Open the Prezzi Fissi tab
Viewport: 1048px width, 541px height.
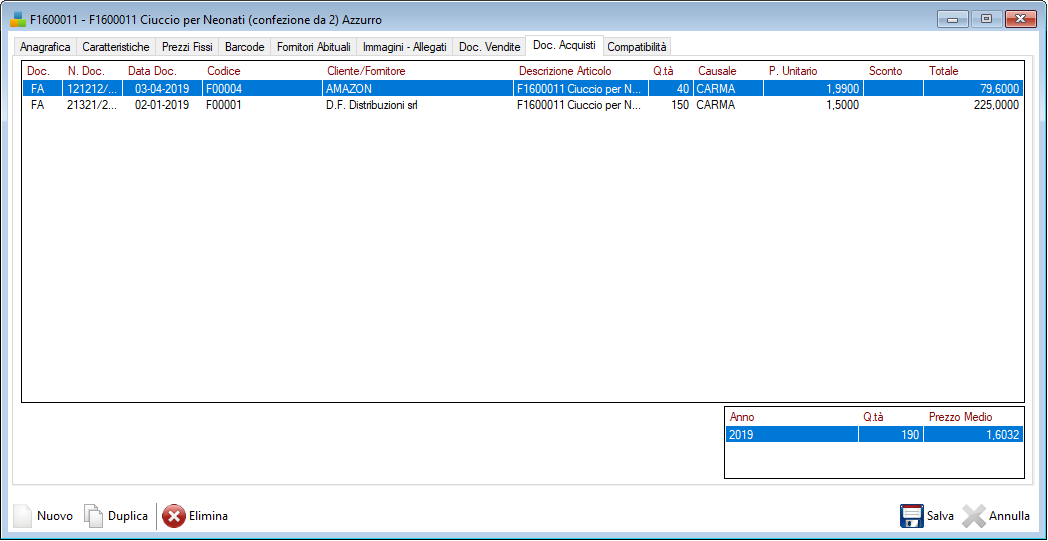(x=187, y=47)
